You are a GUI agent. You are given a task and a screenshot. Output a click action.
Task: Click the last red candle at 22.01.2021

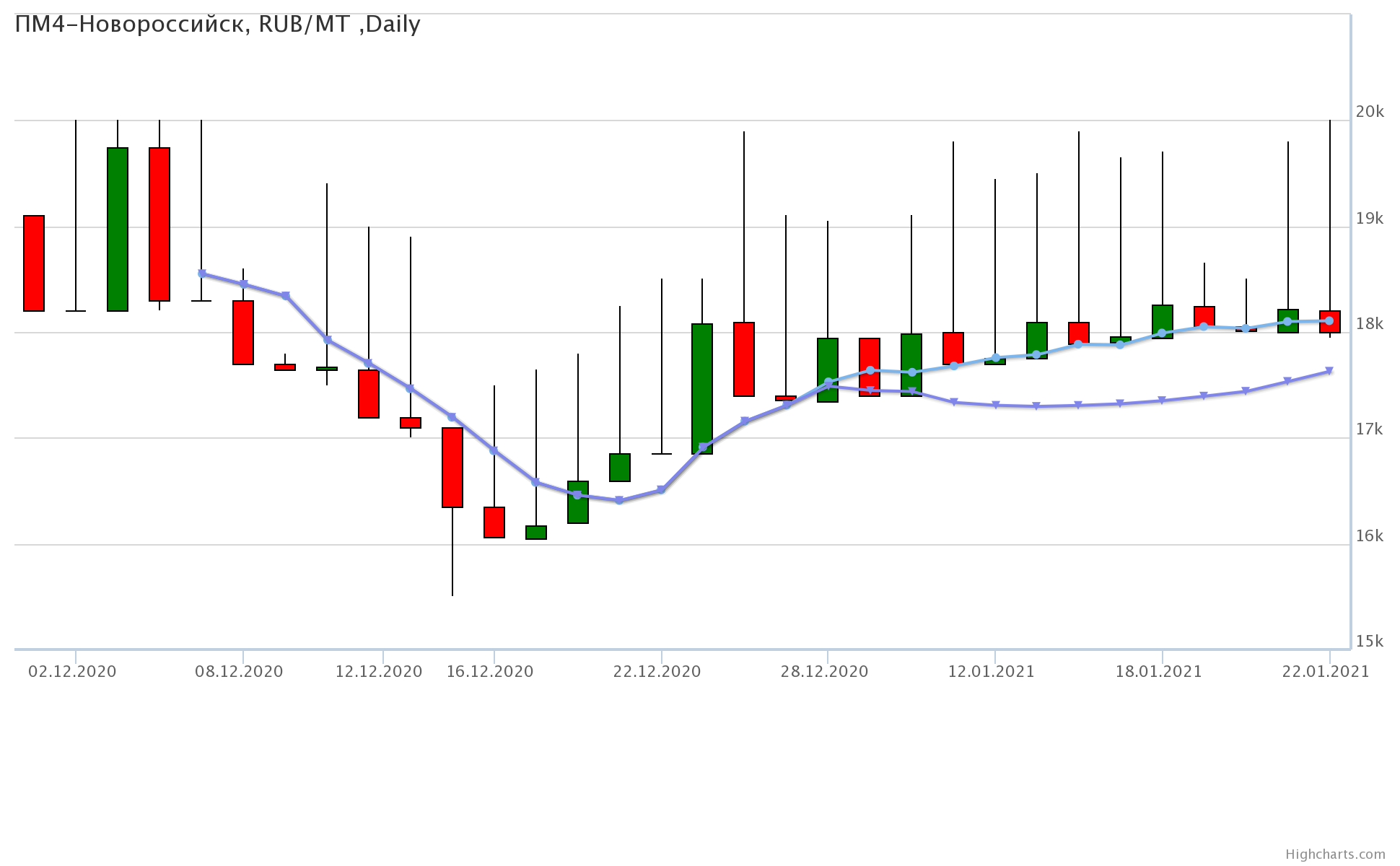tap(1330, 327)
